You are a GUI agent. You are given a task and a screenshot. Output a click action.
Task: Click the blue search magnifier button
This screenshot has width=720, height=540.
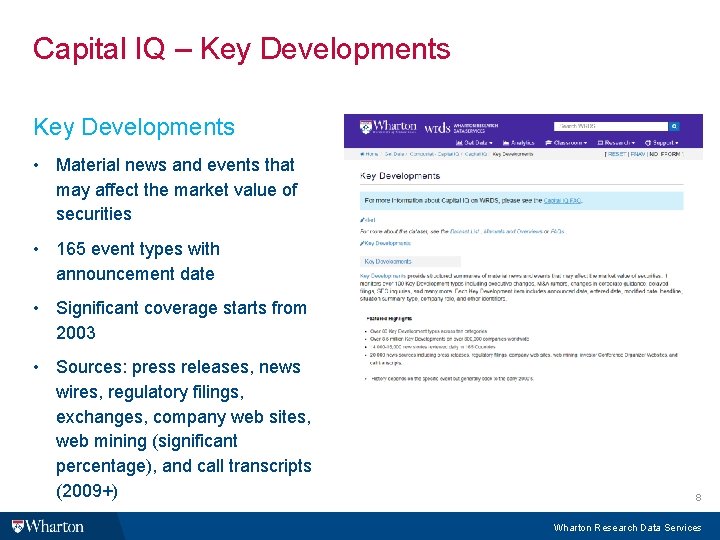pyautogui.click(x=674, y=126)
